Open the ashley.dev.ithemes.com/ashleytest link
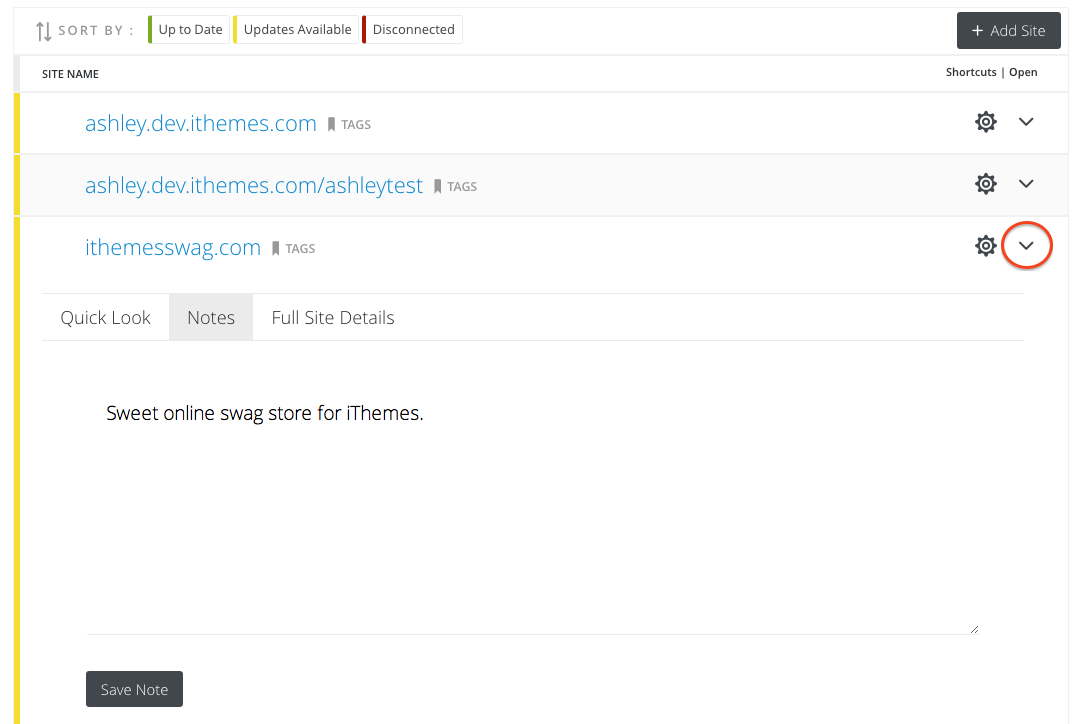Viewport: 1086px width, 724px height. tap(253, 186)
